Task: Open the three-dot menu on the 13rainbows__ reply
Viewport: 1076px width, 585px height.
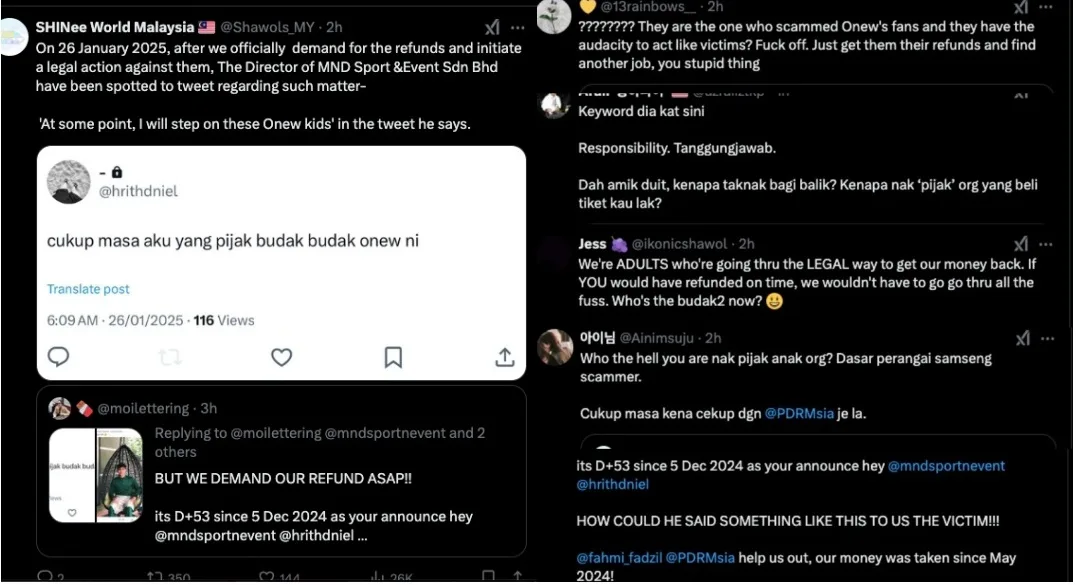Action: pos(1046,7)
